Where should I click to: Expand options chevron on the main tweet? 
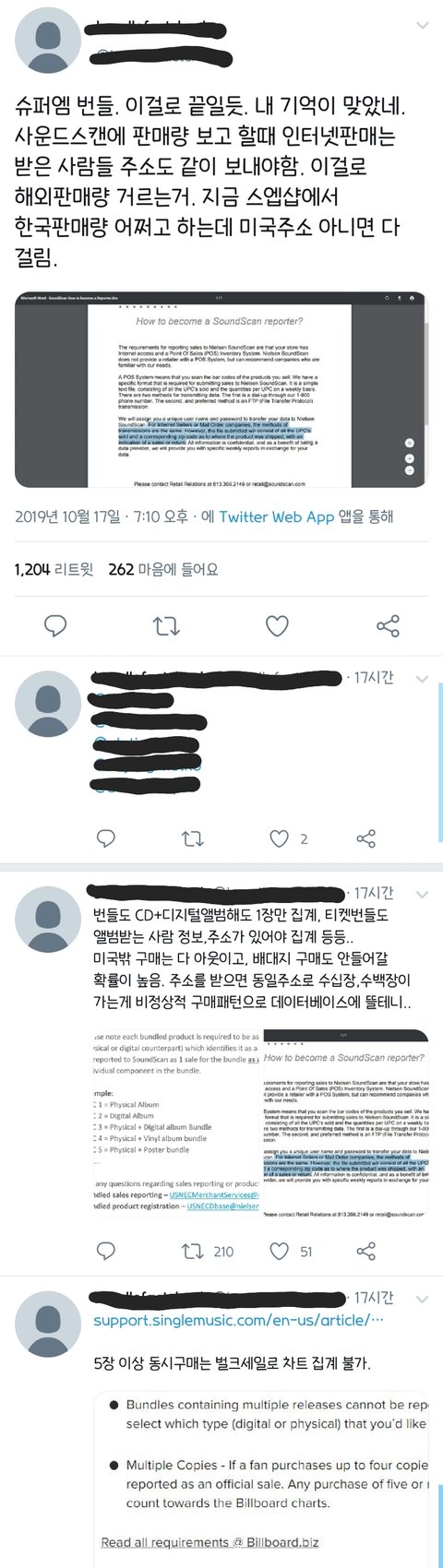tap(422, 26)
